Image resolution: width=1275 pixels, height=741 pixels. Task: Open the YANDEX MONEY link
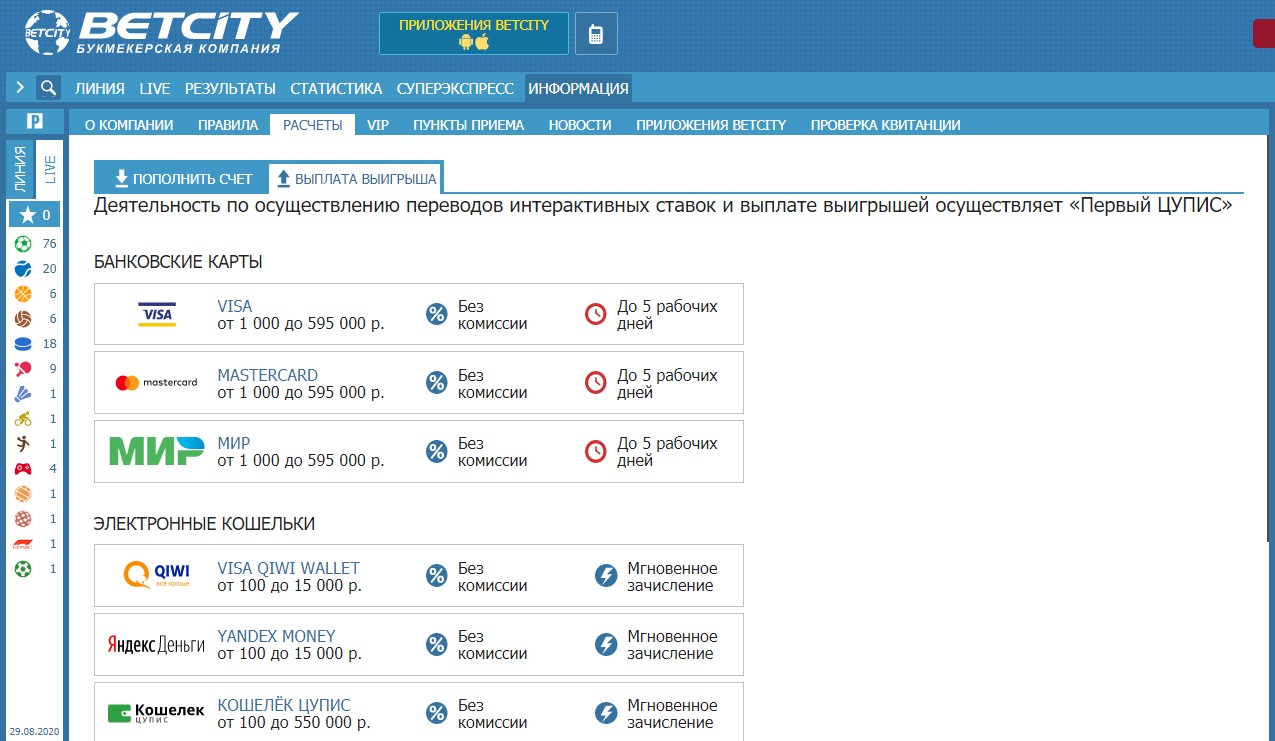[277, 636]
